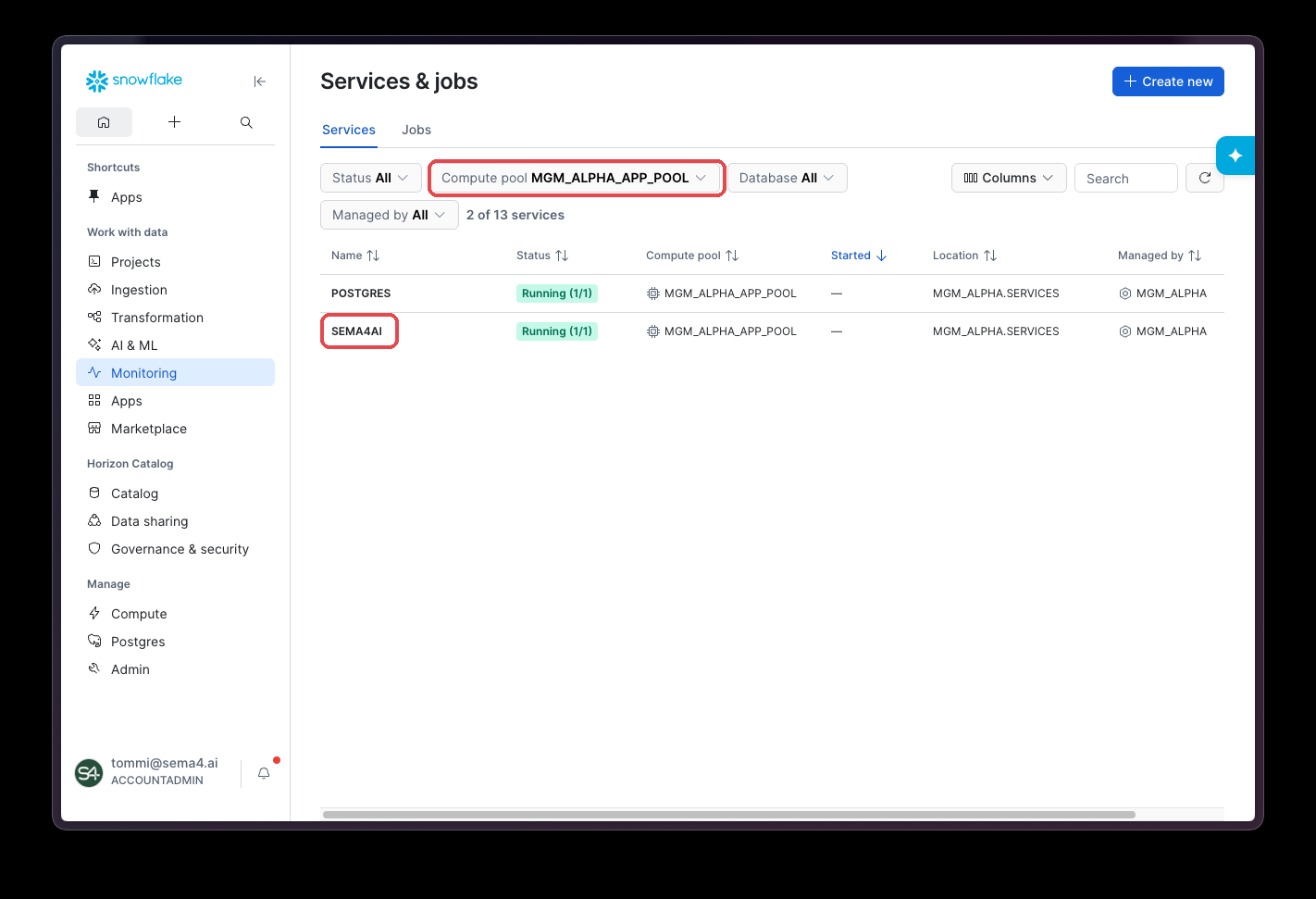This screenshot has width=1316, height=899.
Task: Collapse the sidebar navigation panel
Action: pos(260,81)
